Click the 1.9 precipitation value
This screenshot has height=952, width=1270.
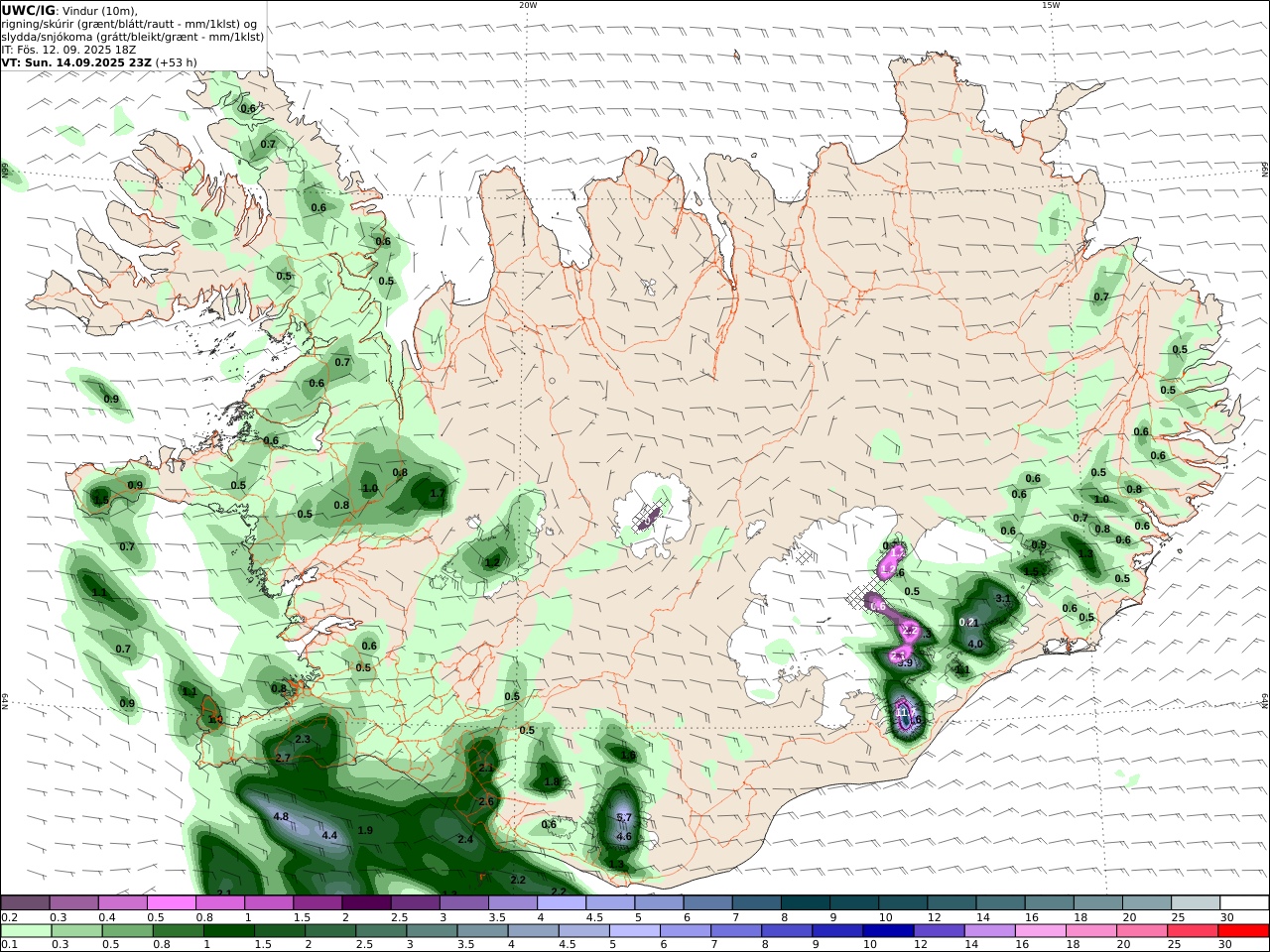point(365,830)
